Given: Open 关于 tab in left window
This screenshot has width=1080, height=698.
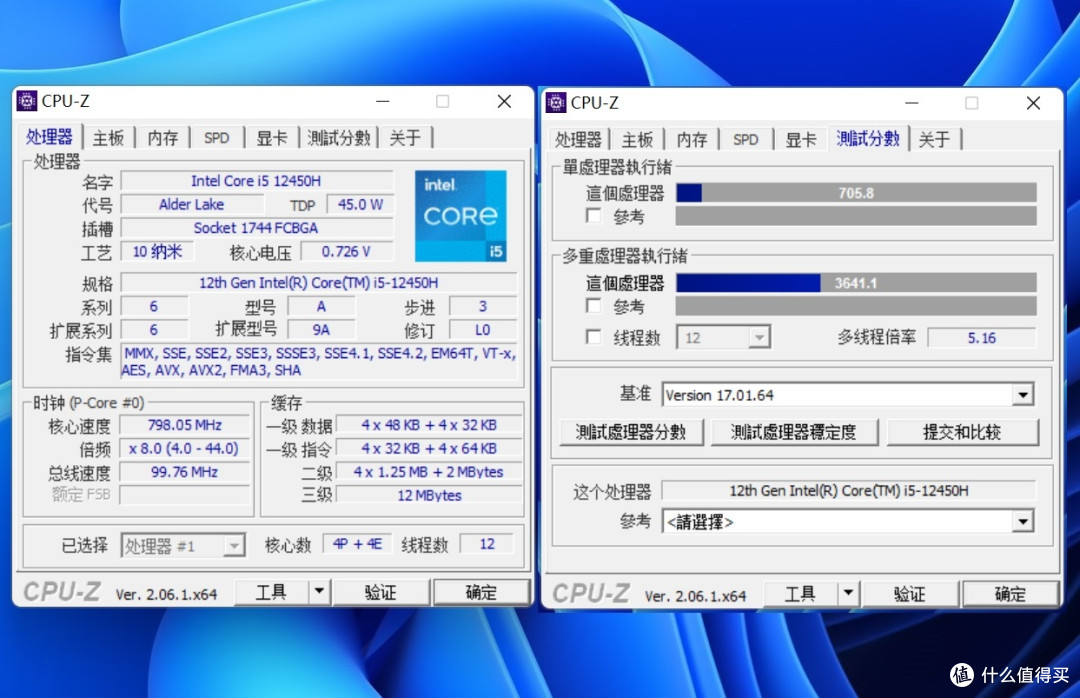Looking at the screenshot, I should click(405, 138).
